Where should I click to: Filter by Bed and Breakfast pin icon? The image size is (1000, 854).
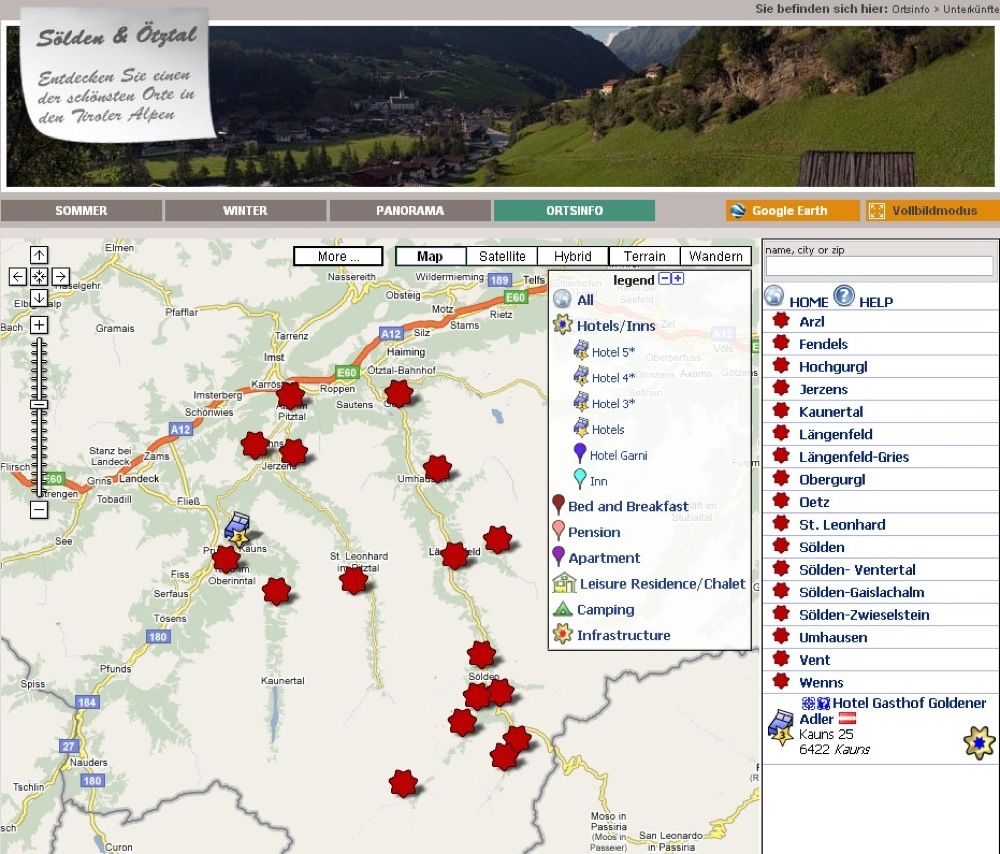tap(558, 504)
